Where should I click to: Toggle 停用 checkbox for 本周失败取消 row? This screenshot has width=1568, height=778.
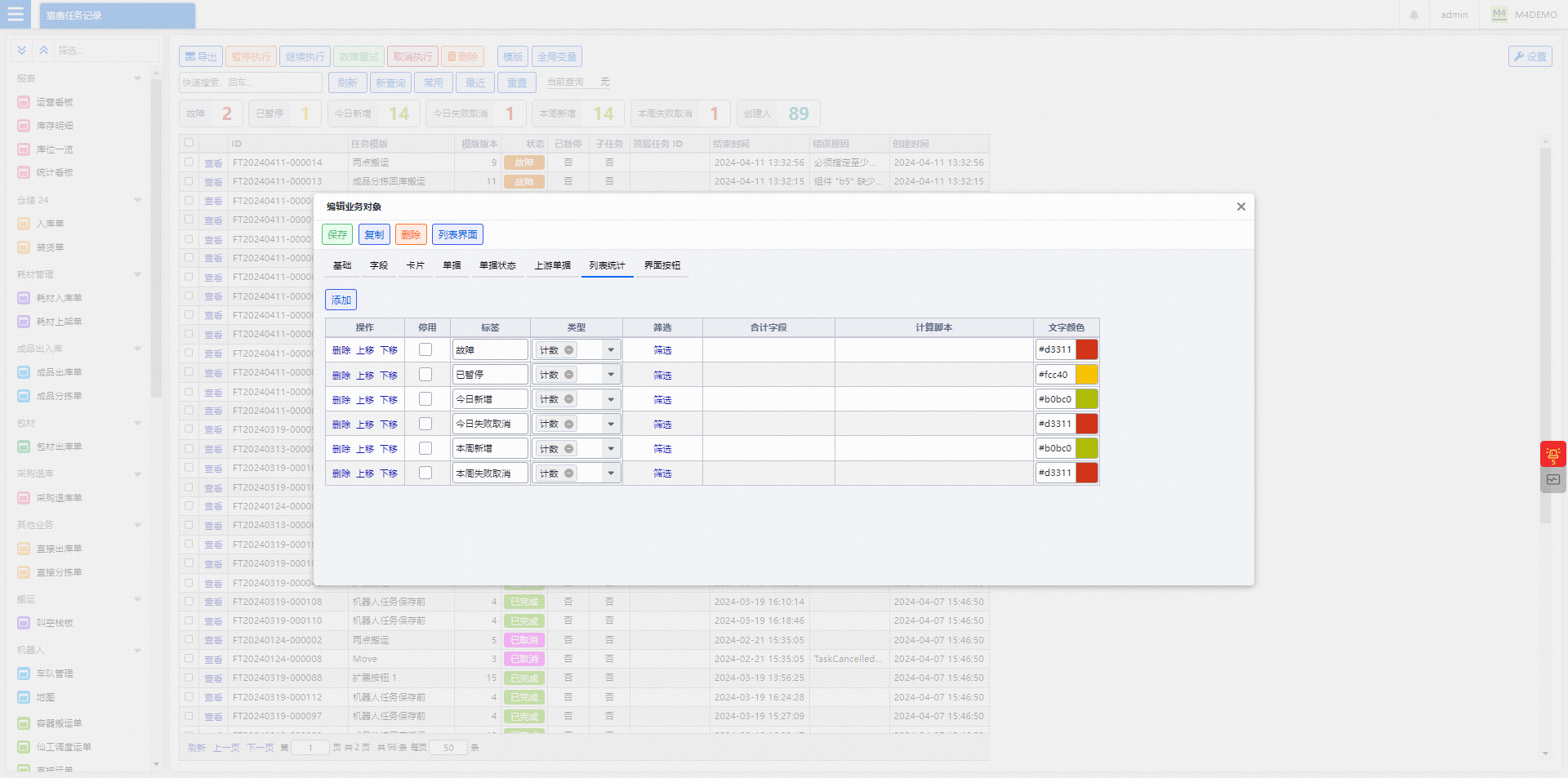point(425,473)
